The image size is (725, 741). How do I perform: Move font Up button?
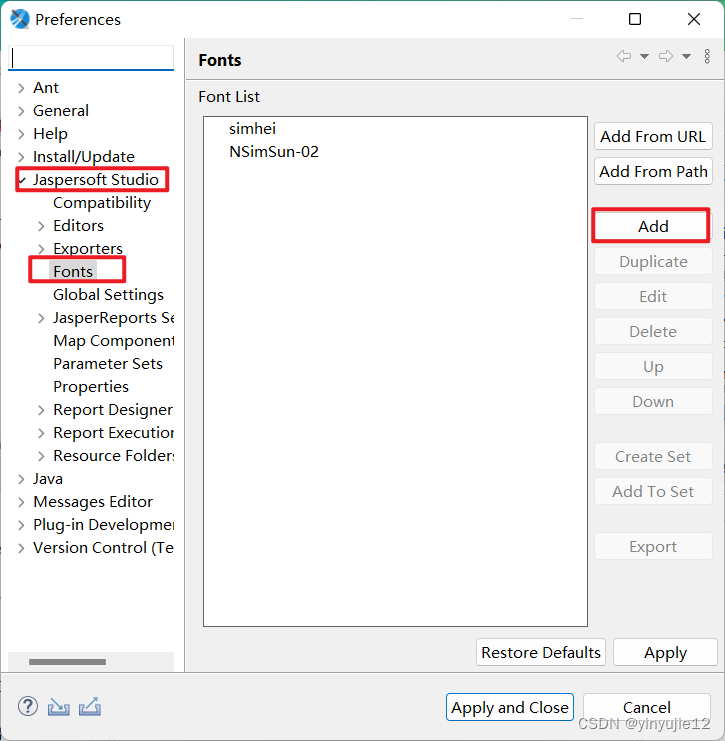pos(653,366)
